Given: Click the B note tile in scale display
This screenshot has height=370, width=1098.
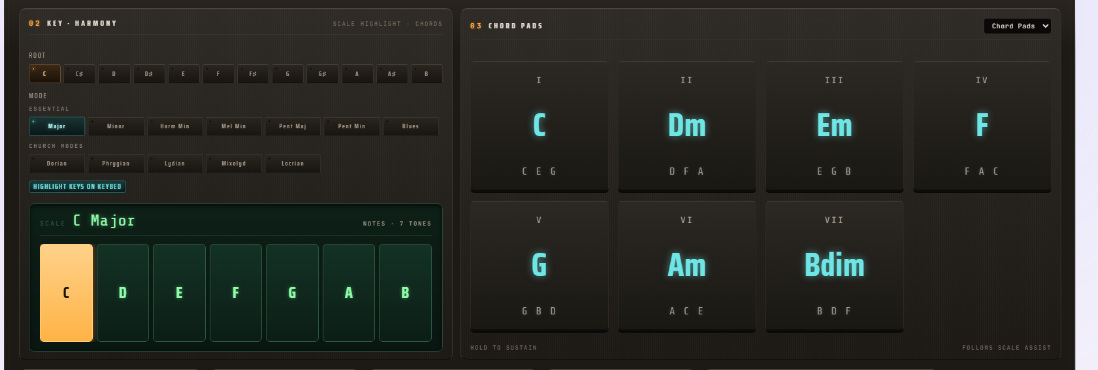Looking at the screenshot, I should (405, 293).
